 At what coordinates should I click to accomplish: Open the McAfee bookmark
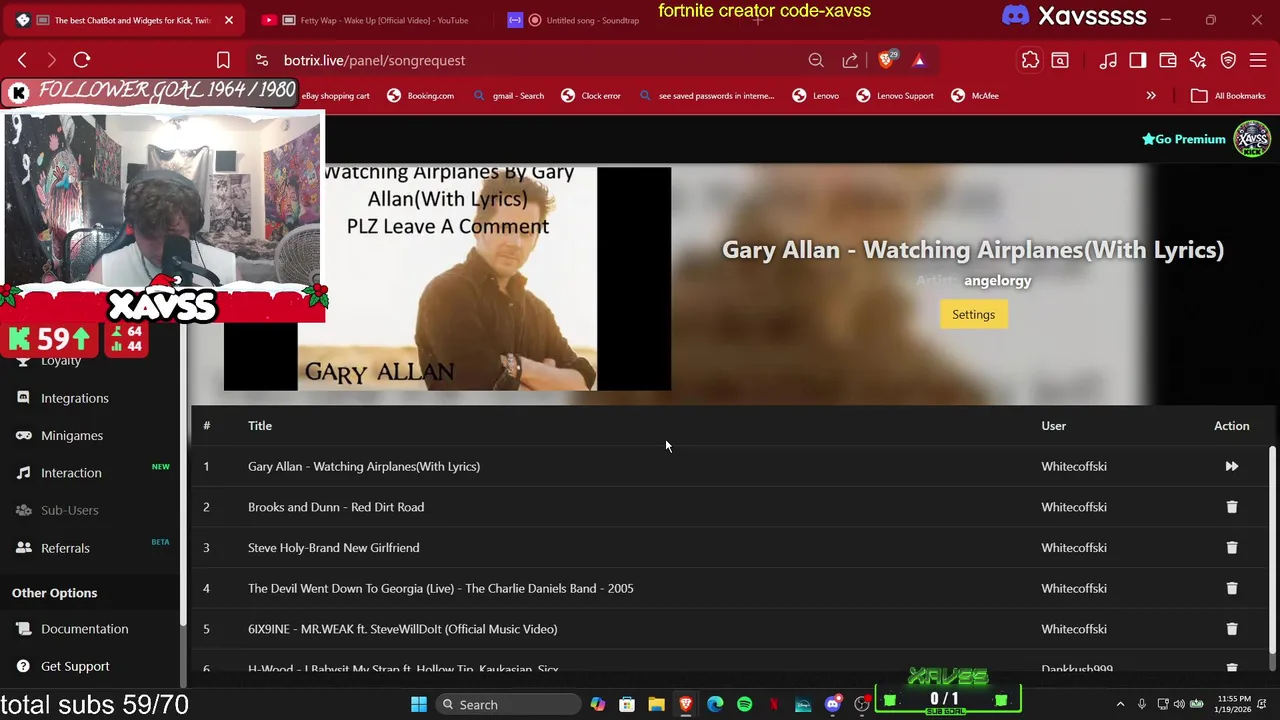(x=975, y=96)
